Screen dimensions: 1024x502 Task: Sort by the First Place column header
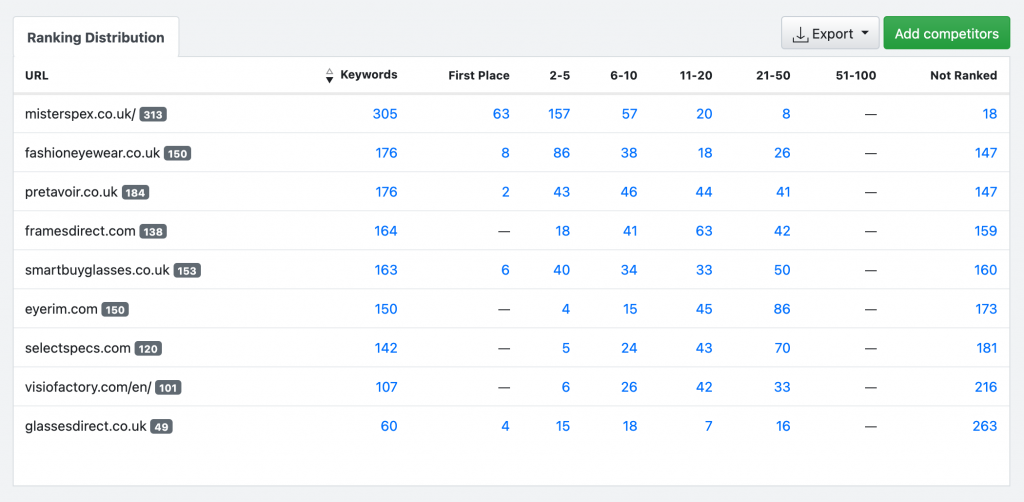[x=479, y=76]
